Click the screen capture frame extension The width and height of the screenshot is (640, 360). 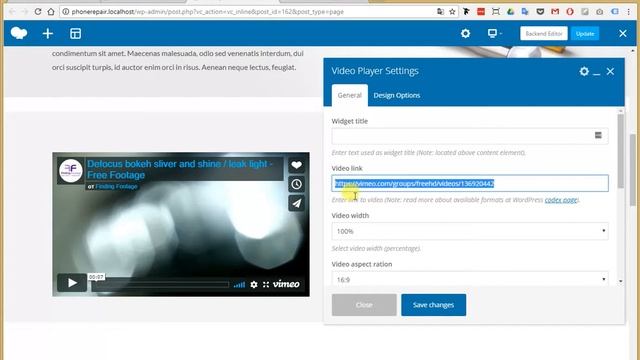(496, 12)
